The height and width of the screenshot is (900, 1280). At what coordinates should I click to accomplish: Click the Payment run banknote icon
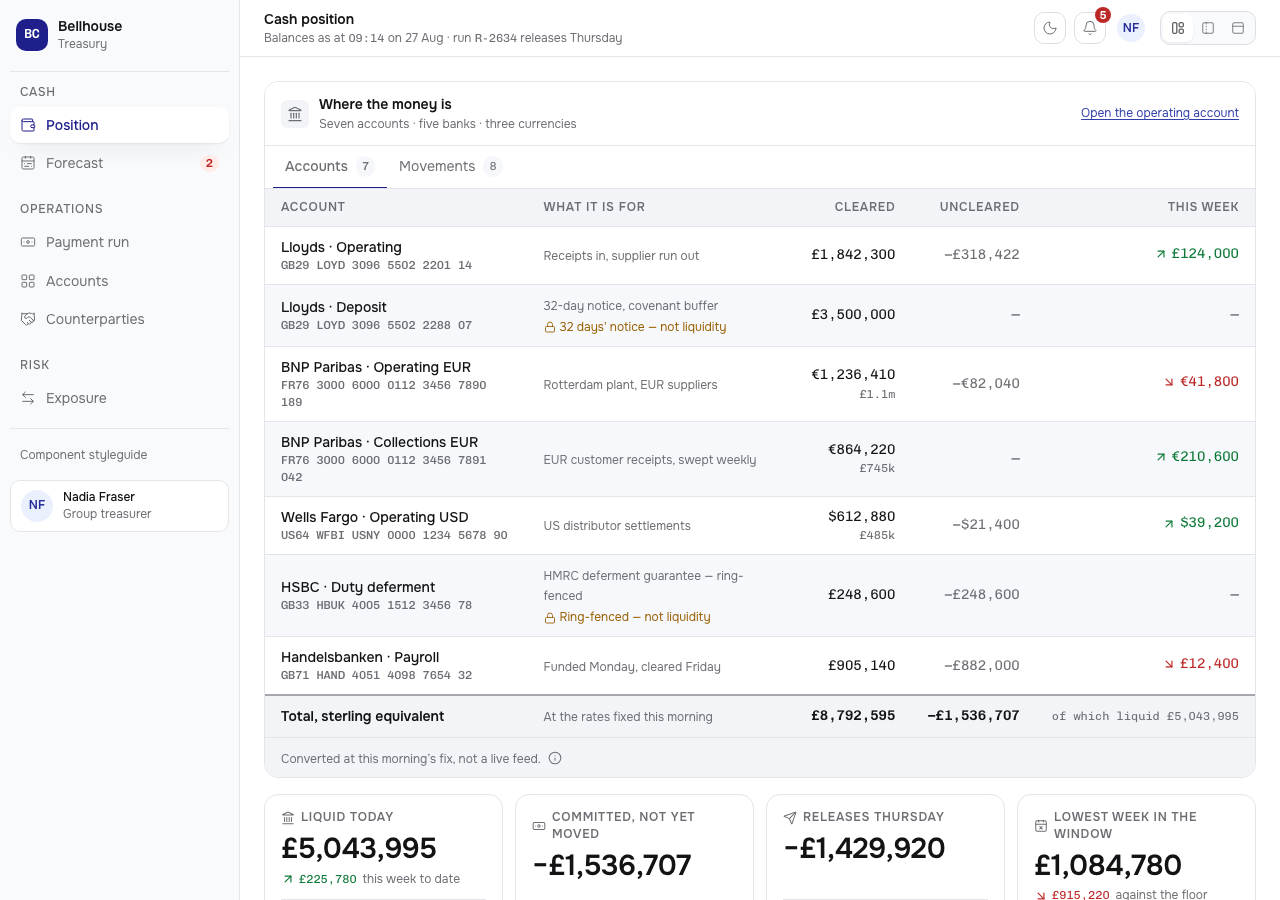[x=28, y=242]
